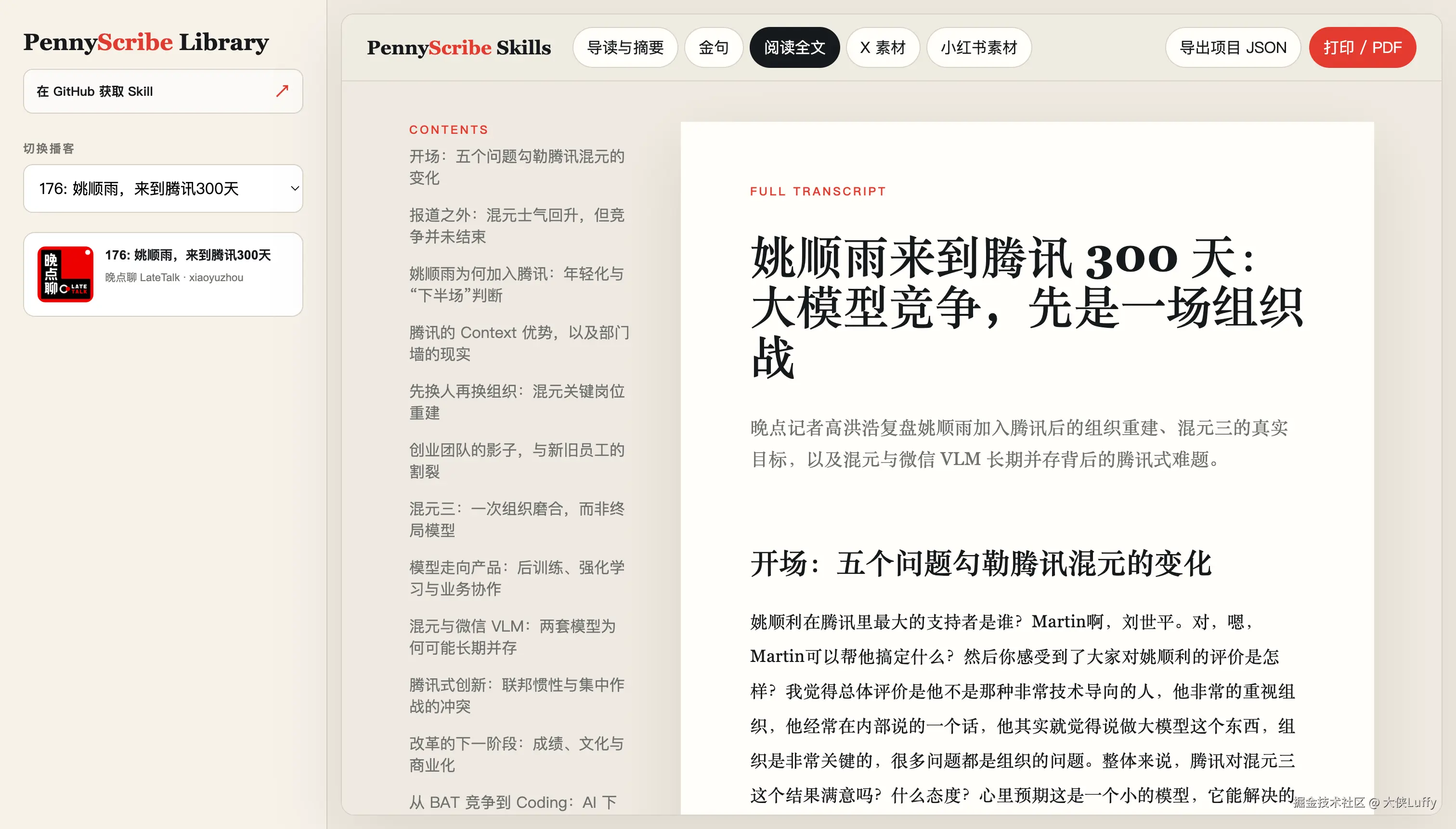1456x829 pixels.
Task: Click the 晚点聊 LateTalk · xiaoyuzhou subtitle
Action: point(174,277)
